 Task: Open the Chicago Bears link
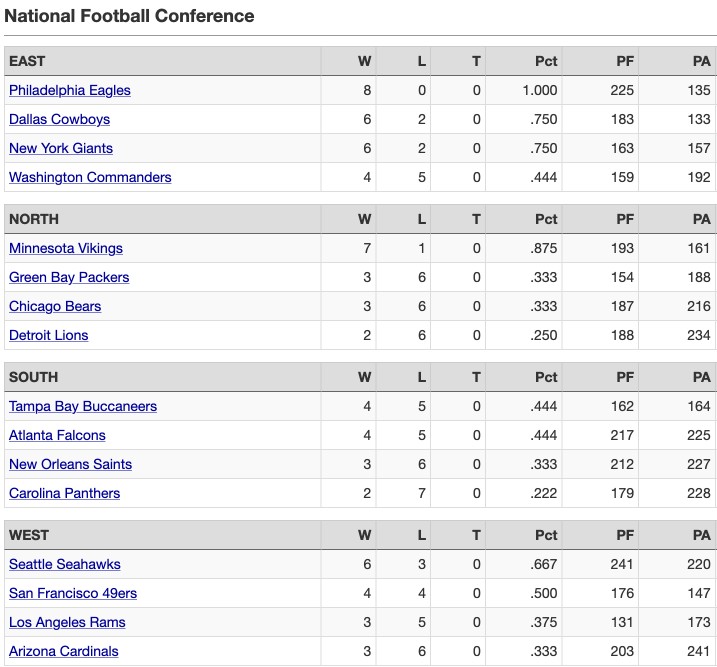[x=55, y=306]
